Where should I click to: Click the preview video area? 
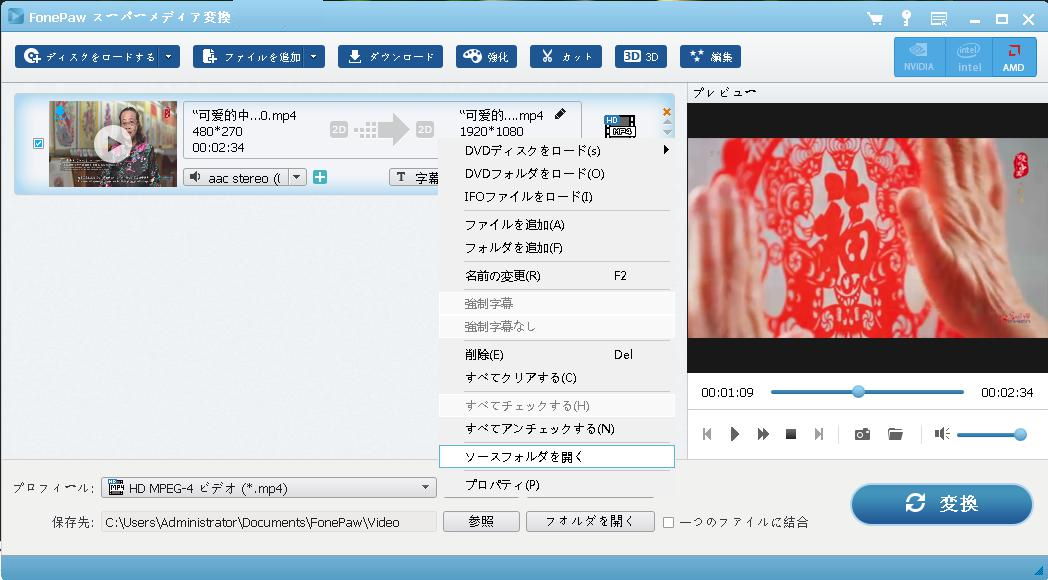pyautogui.click(x=867, y=238)
